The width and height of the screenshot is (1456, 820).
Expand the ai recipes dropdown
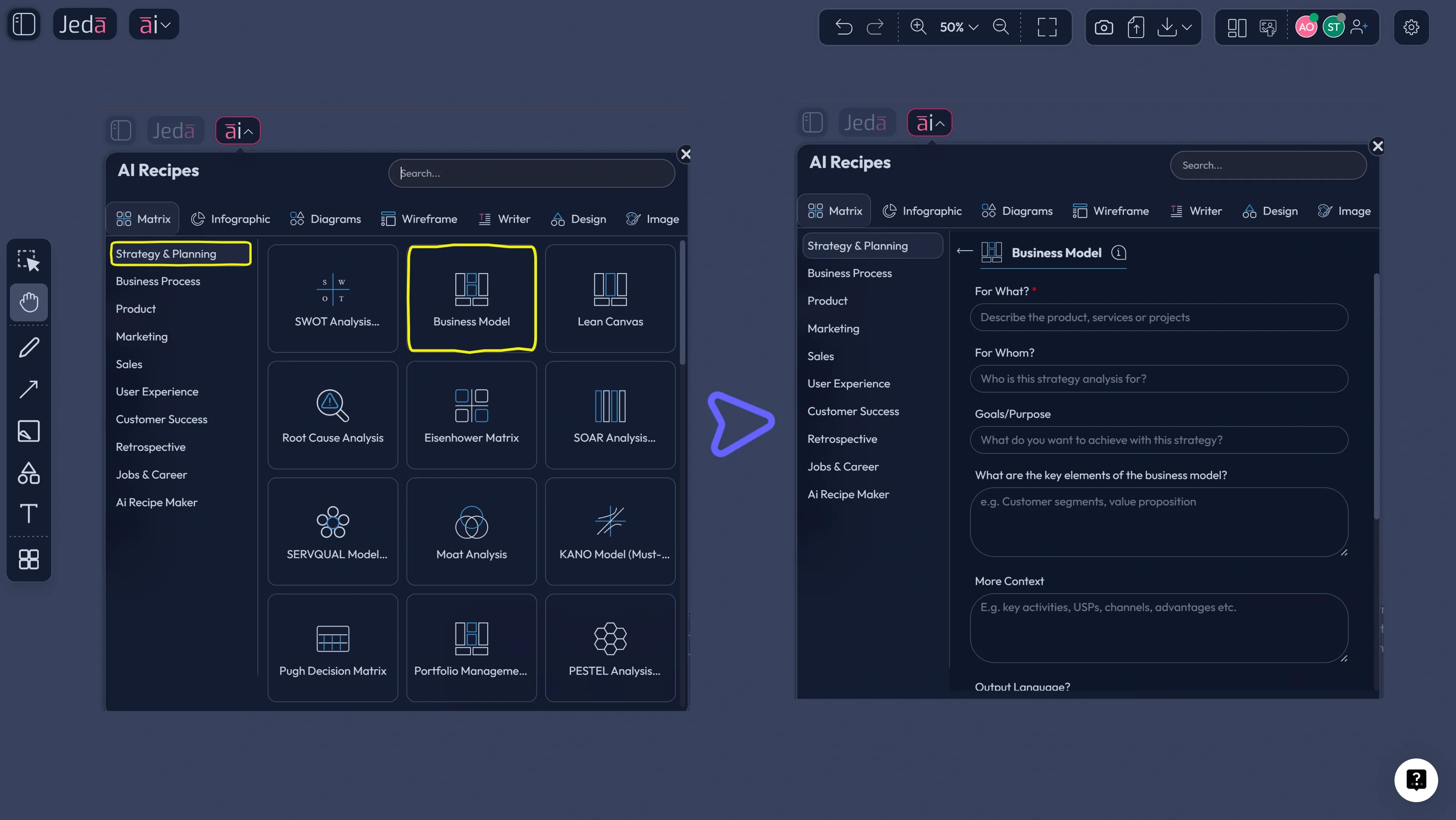point(154,24)
